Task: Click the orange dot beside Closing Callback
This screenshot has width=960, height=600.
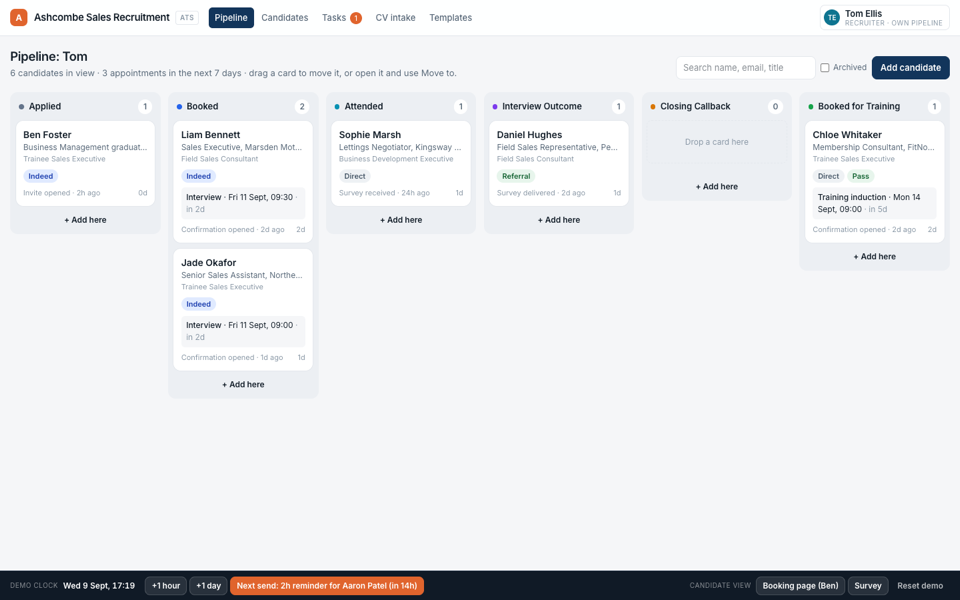Action: (653, 107)
